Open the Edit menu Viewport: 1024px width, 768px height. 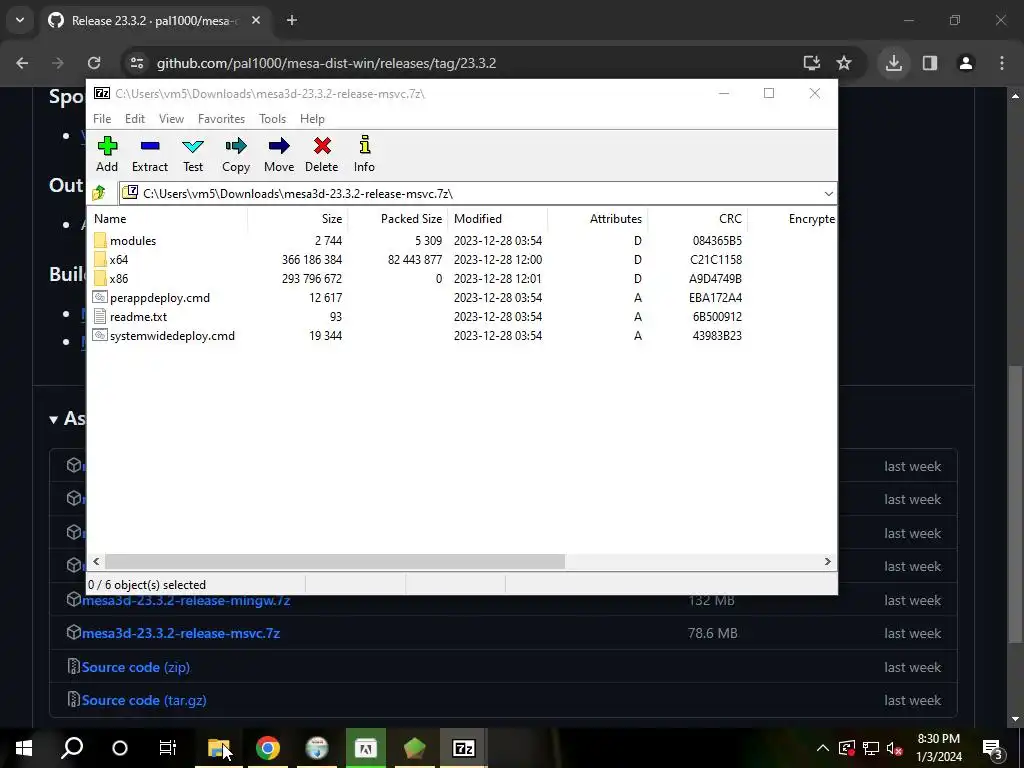coord(135,119)
